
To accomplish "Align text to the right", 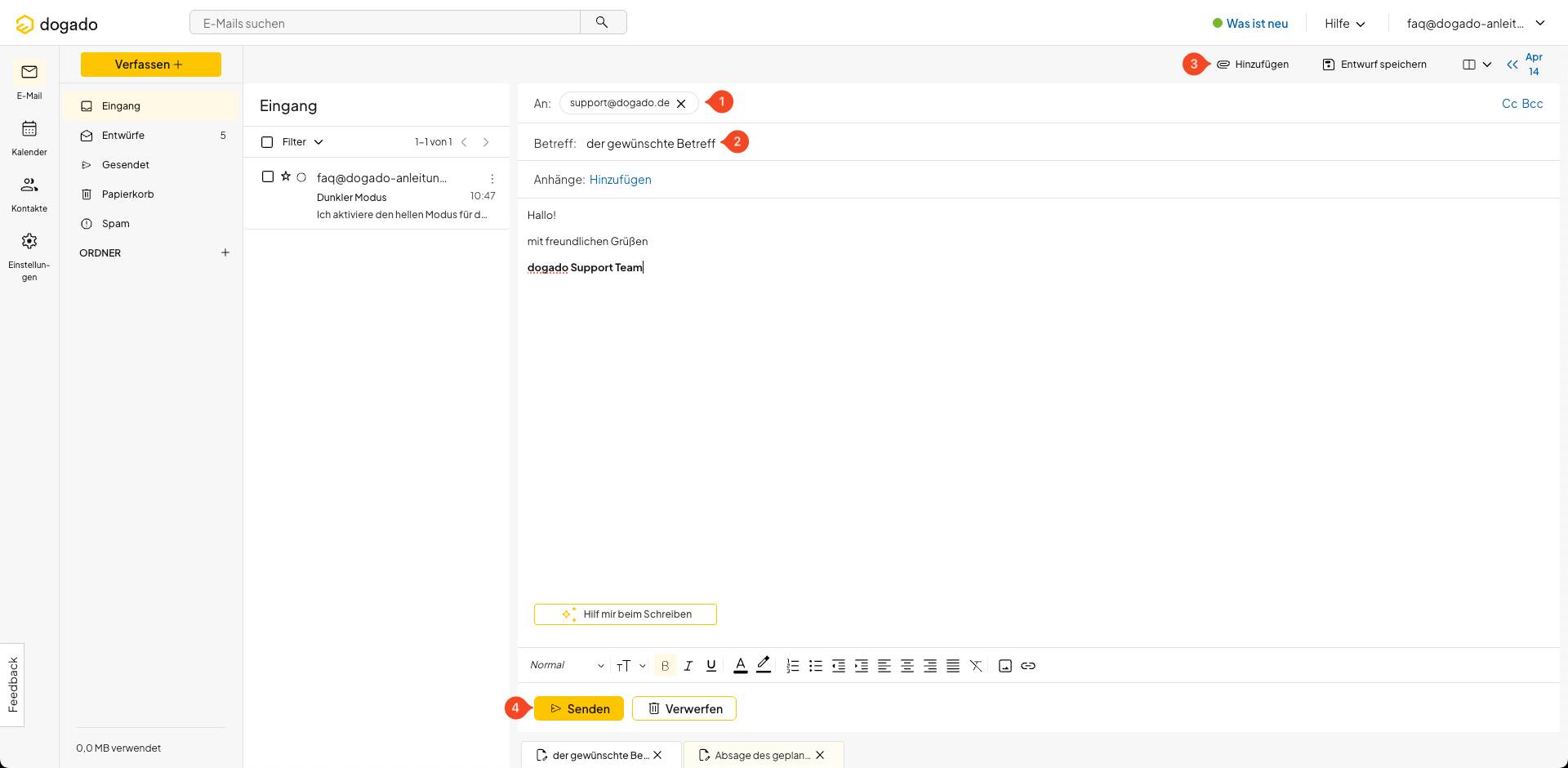I will 929,666.
